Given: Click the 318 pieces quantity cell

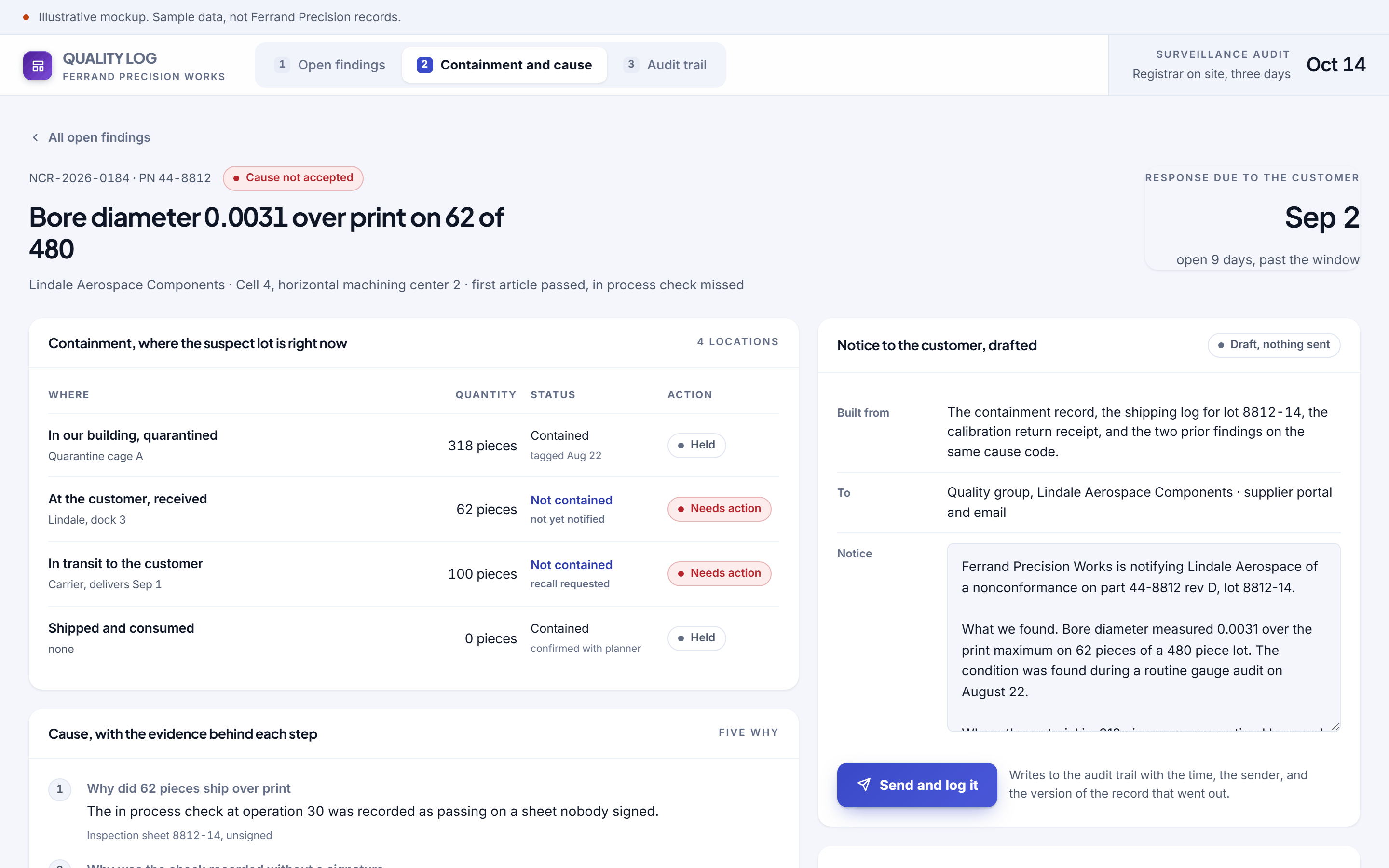Looking at the screenshot, I should (x=482, y=446).
